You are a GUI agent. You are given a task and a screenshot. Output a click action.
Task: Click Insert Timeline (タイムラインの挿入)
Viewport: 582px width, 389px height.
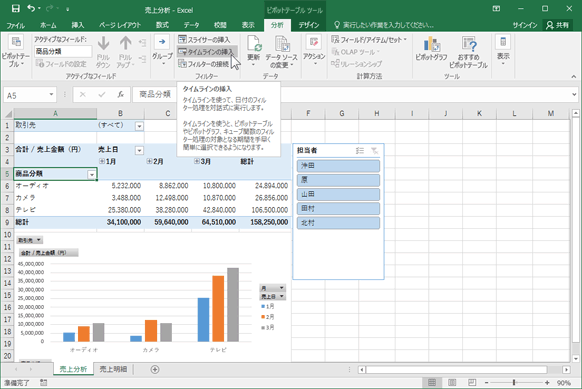(x=206, y=52)
